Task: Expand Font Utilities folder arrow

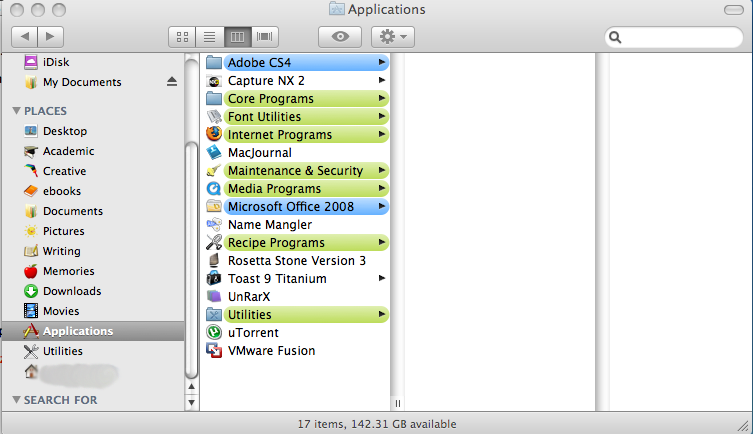Action: coord(382,116)
